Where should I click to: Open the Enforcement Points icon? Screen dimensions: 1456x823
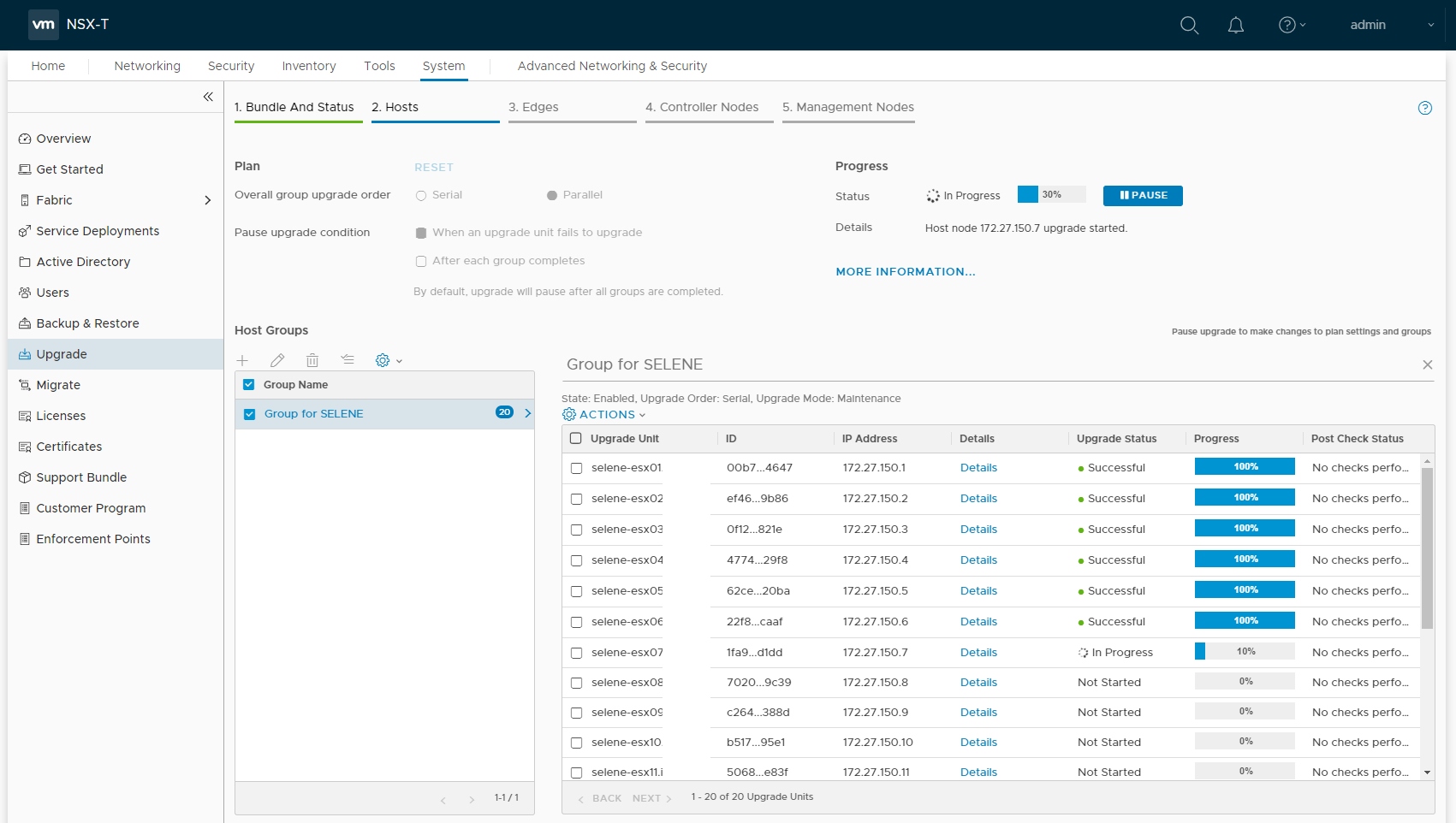[x=25, y=539]
